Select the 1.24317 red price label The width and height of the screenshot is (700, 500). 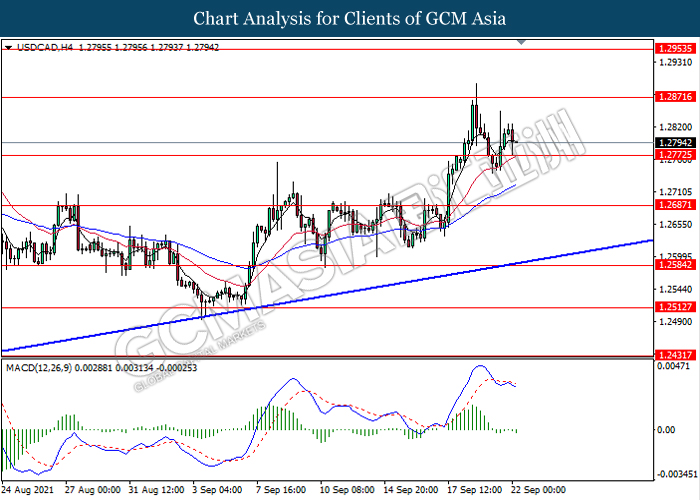[675, 355]
